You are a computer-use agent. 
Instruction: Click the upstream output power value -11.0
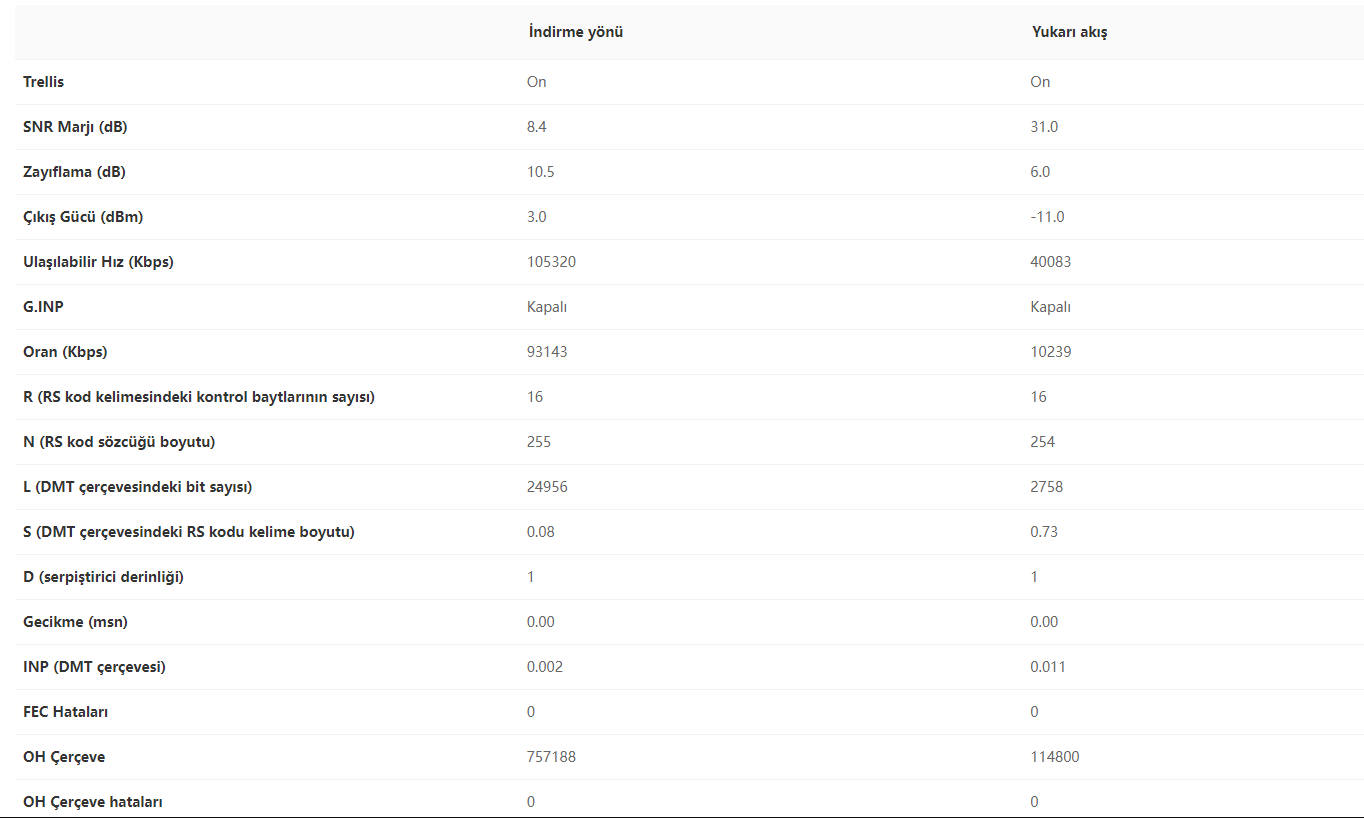(x=1047, y=217)
